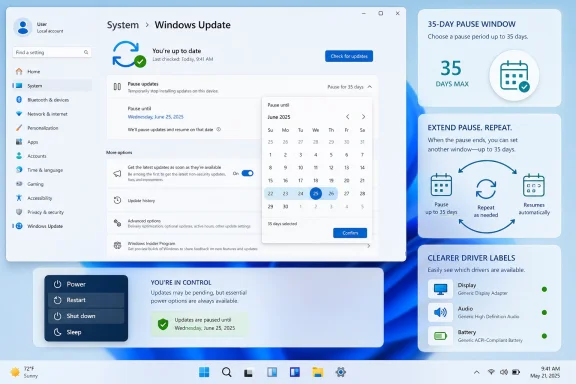Open File Explorer from the taskbar
576x384 pixels.
(x=318, y=372)
